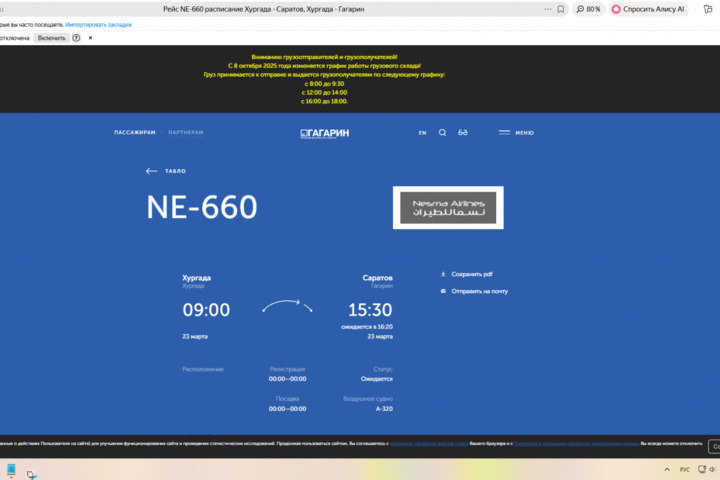Open the hamburger МЕНЮ icon
The height and width of the screenshot is (480, 720).
point(504,132)
